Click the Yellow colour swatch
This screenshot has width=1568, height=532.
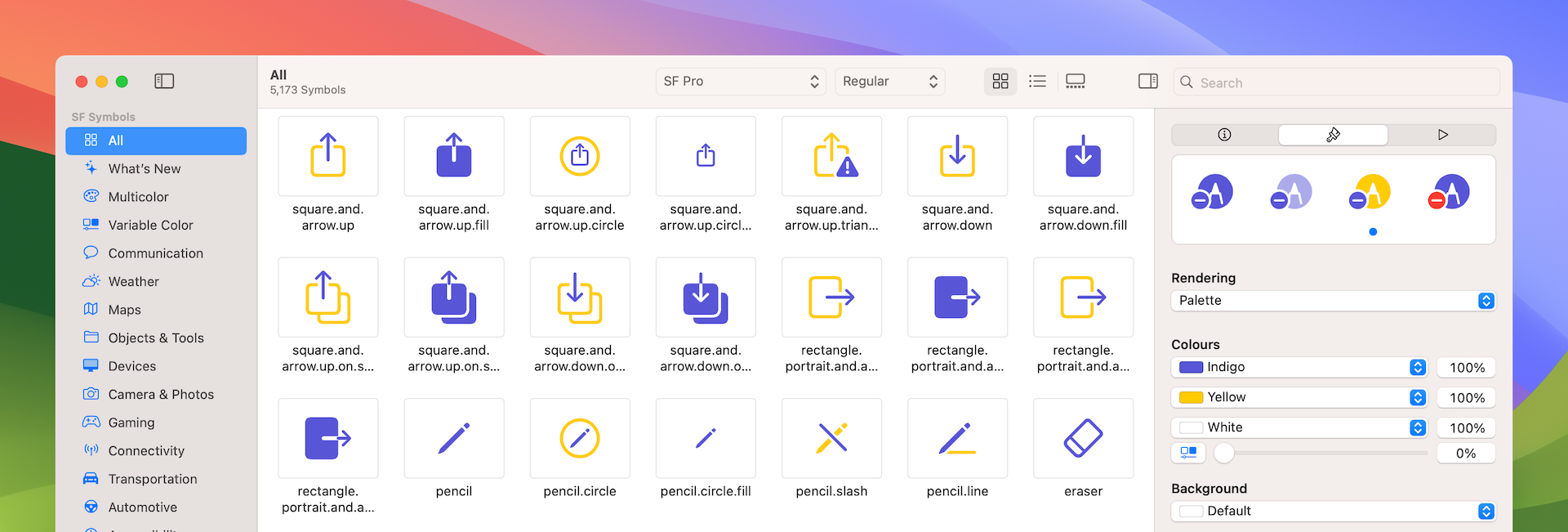1191,398
